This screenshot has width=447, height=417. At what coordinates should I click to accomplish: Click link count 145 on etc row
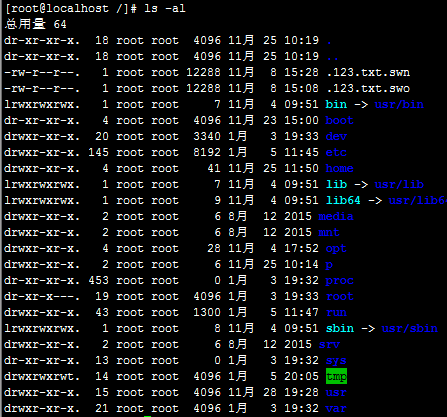(99, 152)
